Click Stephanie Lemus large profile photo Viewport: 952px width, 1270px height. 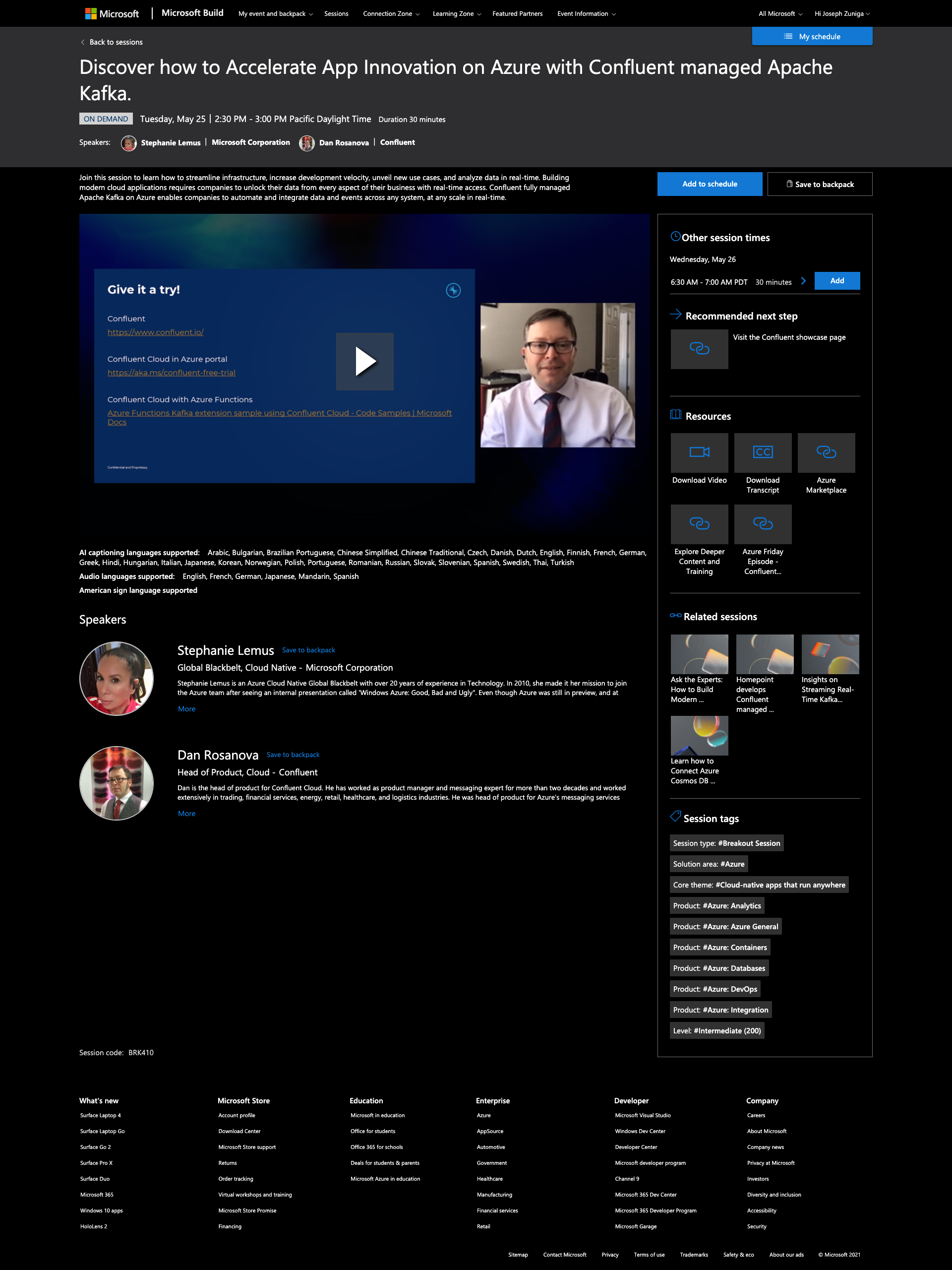[117, 679]
